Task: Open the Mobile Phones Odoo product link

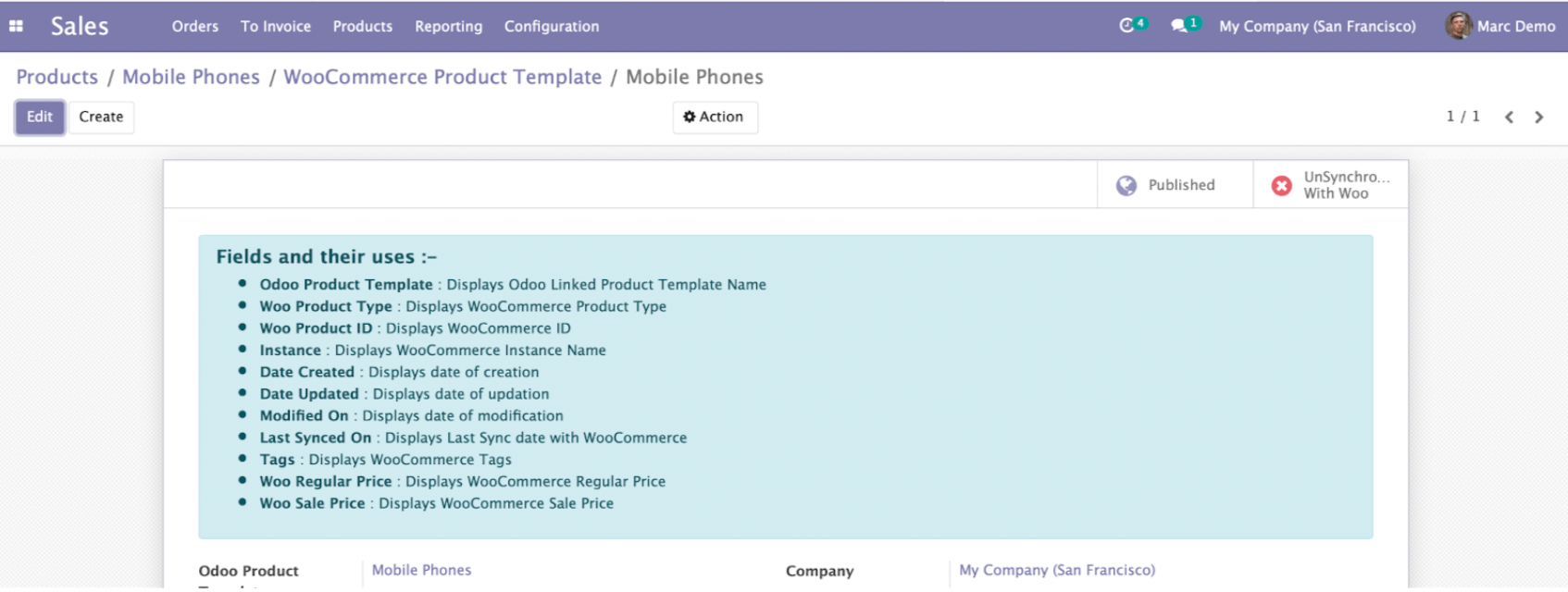Action: pos(421,571)
